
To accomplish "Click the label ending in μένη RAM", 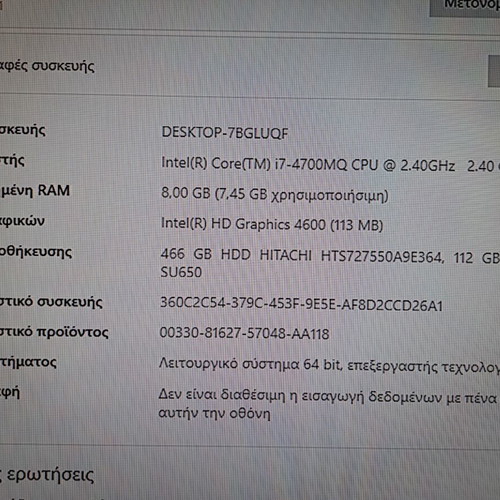I will click(x=35, y=191).
